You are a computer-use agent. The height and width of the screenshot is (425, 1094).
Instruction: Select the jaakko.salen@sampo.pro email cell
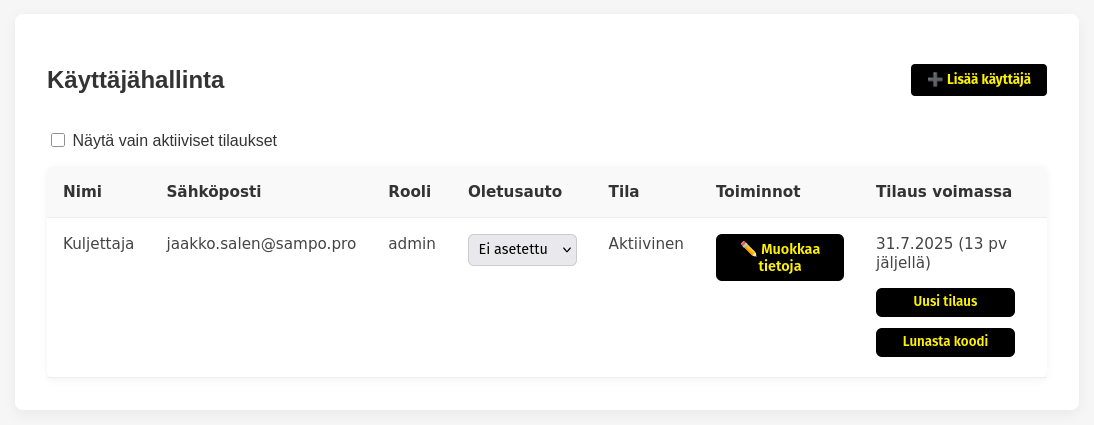coord(261,244)
